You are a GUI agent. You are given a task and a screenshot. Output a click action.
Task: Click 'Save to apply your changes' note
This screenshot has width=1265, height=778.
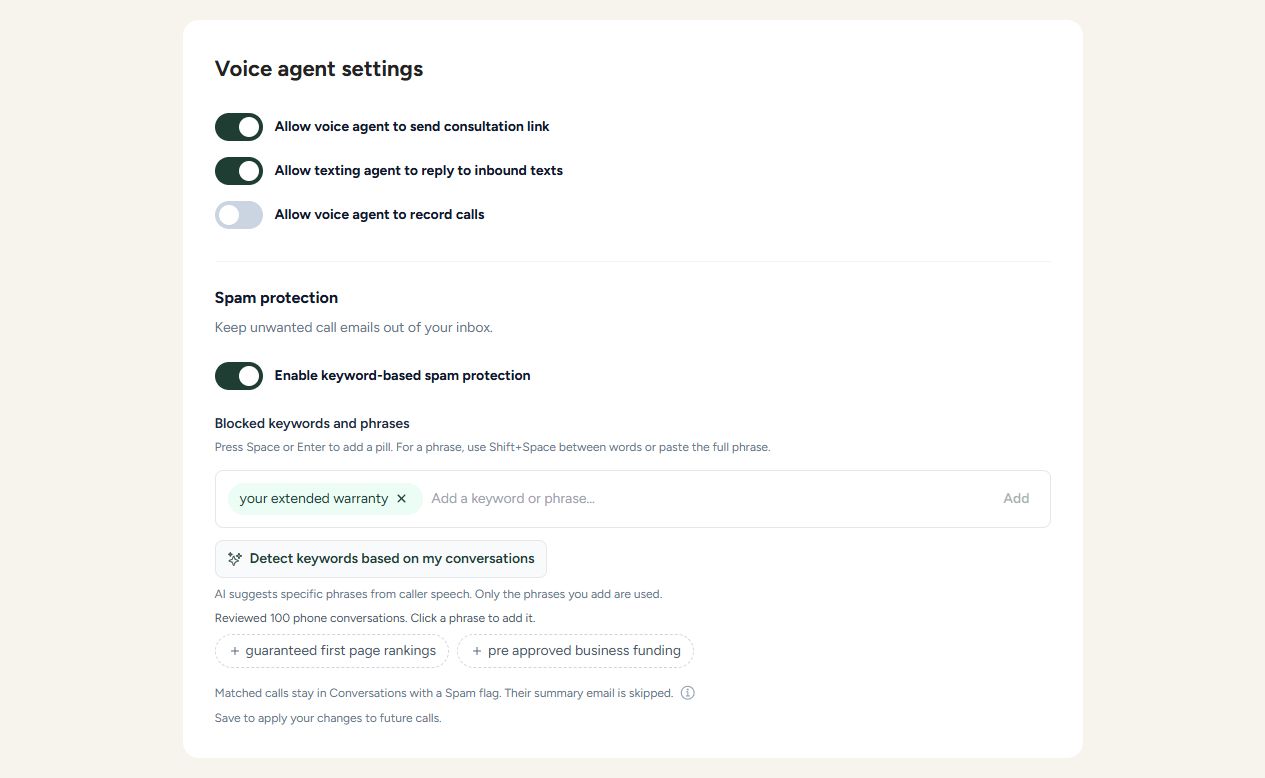tap(328, 718)
